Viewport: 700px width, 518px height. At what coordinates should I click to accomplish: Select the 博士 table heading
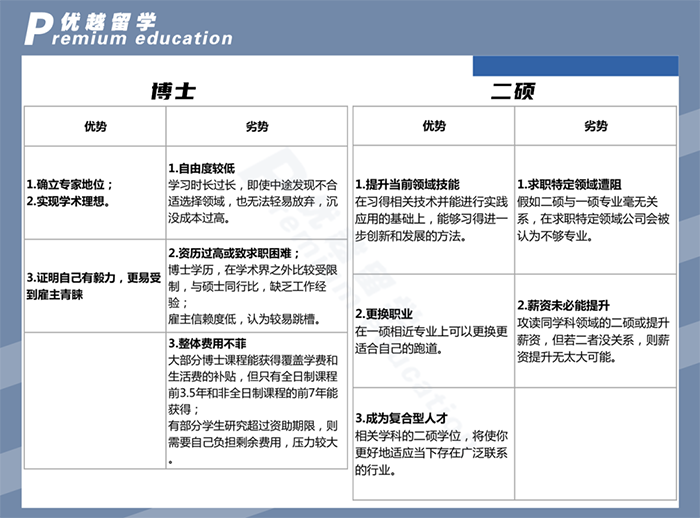point(173,91)
